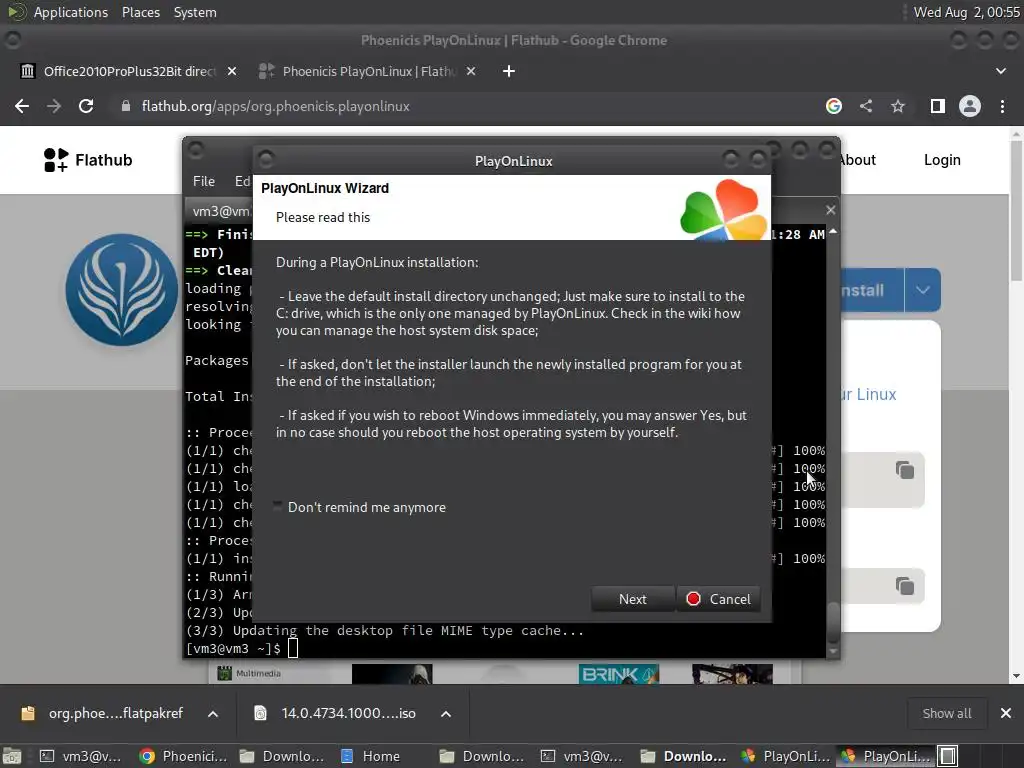1024x768 pixels.
Task: Switch to the first vm3@v... terminal taskbar item
Action: [81, 756]
